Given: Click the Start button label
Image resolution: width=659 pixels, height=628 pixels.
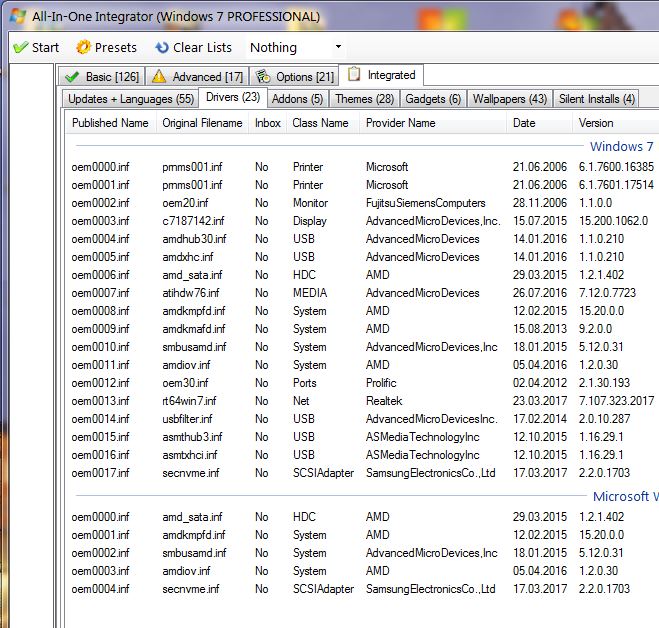Looking at the screenshot, I should coord(45,47).
